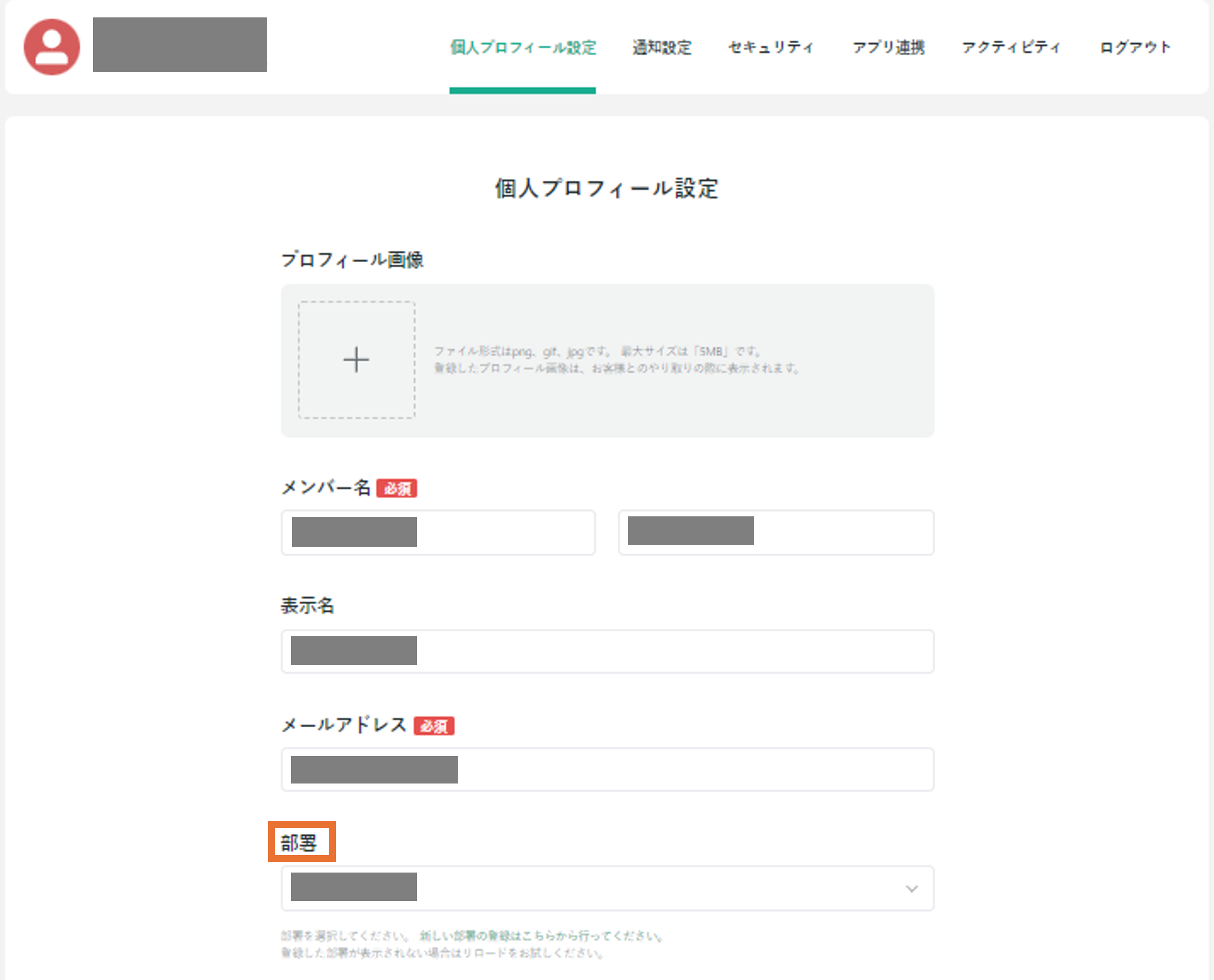Click the highlighted 部署 label
The height and width of the screenshot is (980, 1214).
point(300,843)
